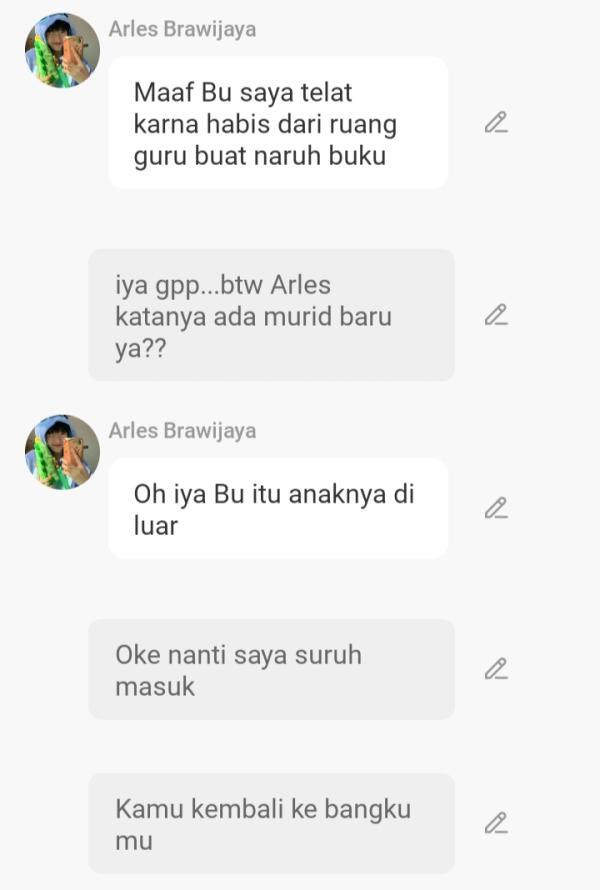
Task: Edit the 'Oke nanti saya suruh masuk' message
Action: (x=496, y=669)
